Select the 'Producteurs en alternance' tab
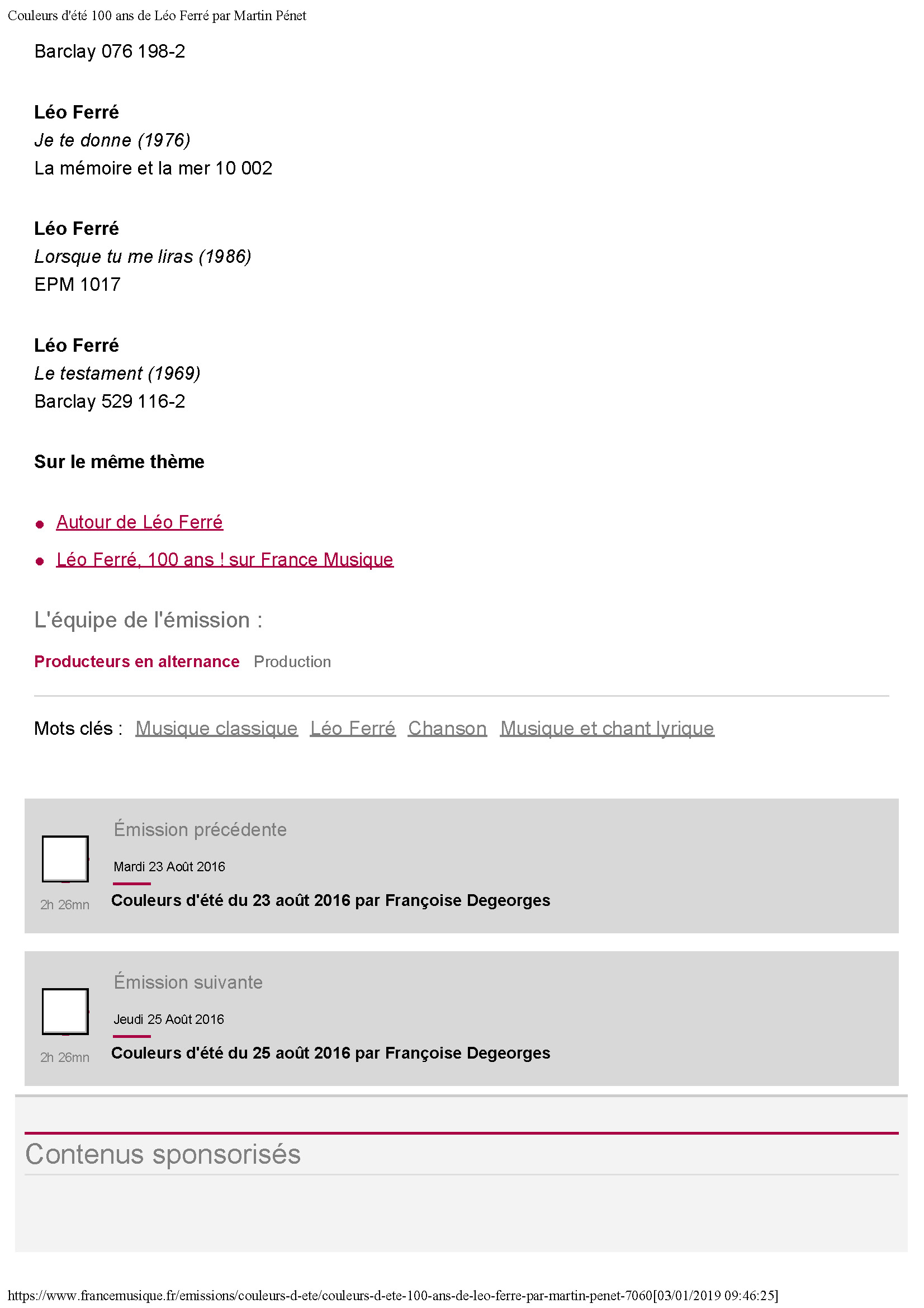 (x=136, y=662)
